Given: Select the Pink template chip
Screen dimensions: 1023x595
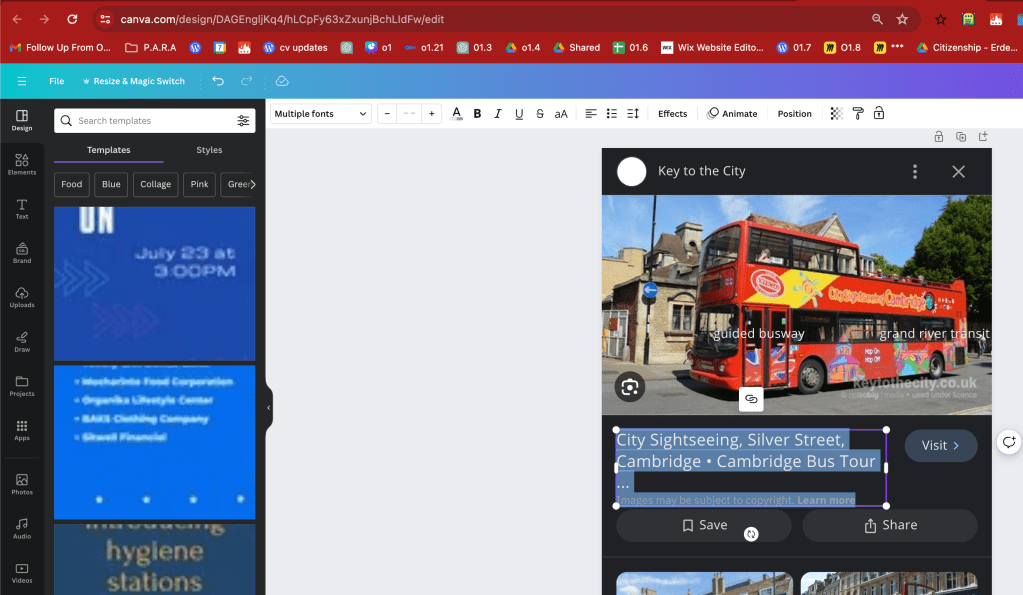Looking at the screenshot, I should tap(199, 184).
